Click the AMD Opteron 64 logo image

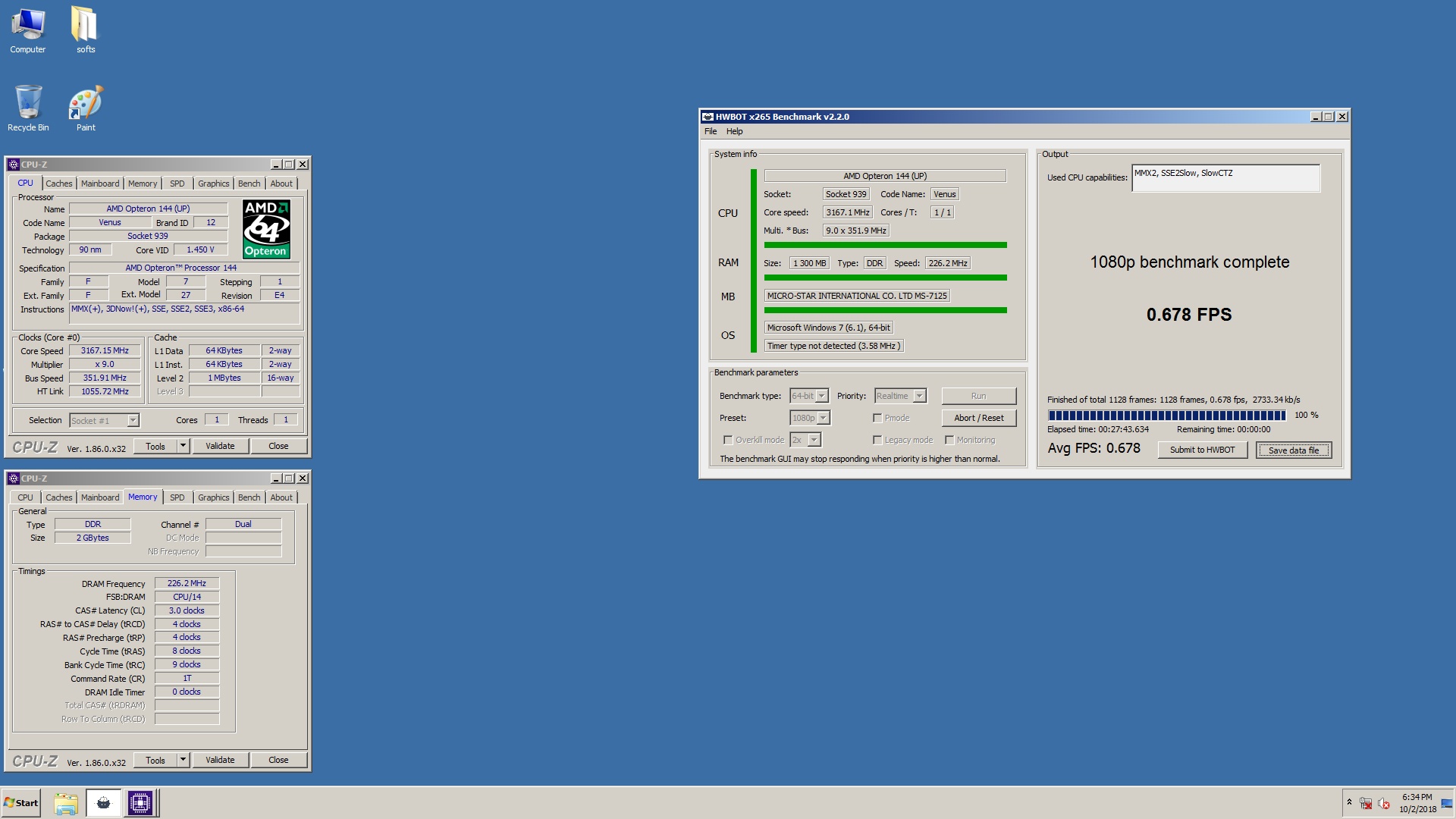[266, 229]
